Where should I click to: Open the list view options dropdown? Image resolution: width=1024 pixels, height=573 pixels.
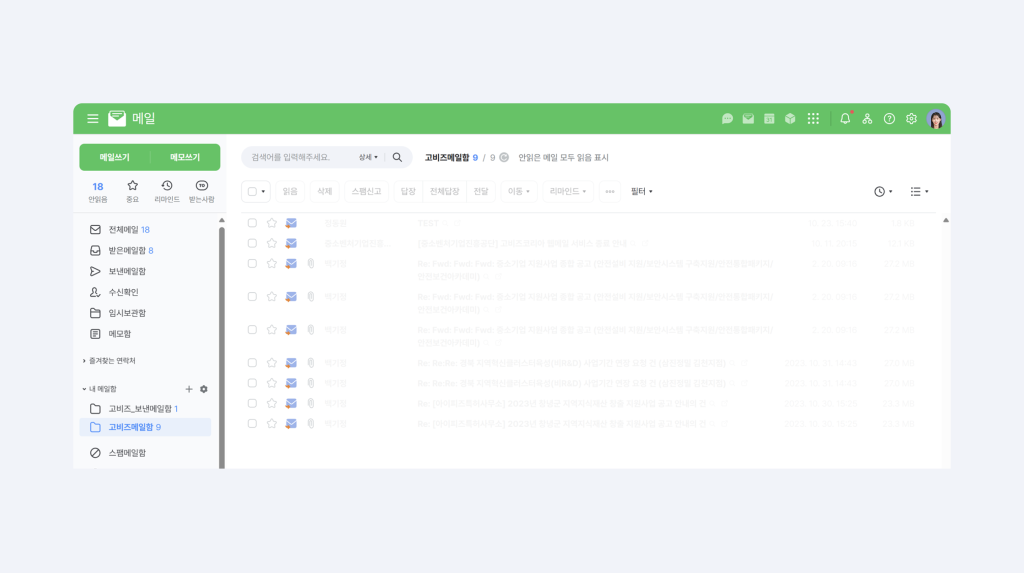coord(919,191)
